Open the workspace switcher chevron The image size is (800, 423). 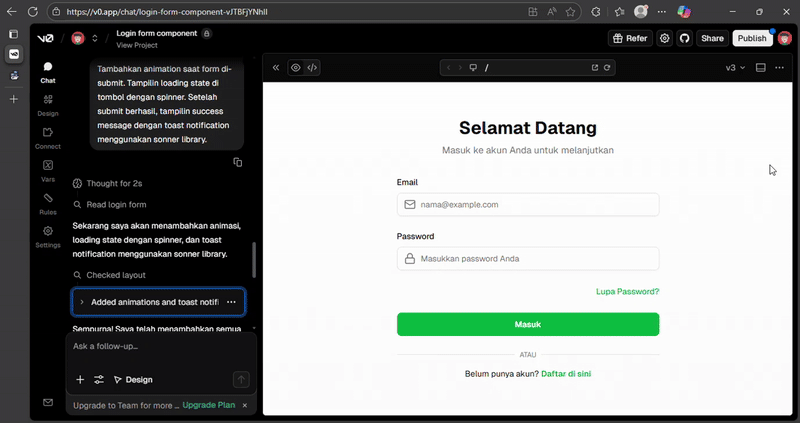click(x=95, y=38)
